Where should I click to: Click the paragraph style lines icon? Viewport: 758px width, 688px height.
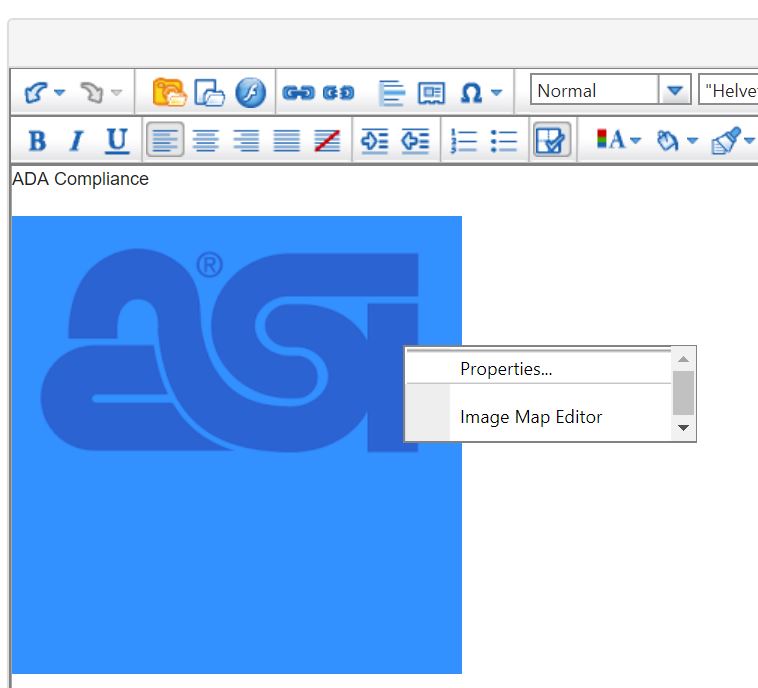pos(392,92)
